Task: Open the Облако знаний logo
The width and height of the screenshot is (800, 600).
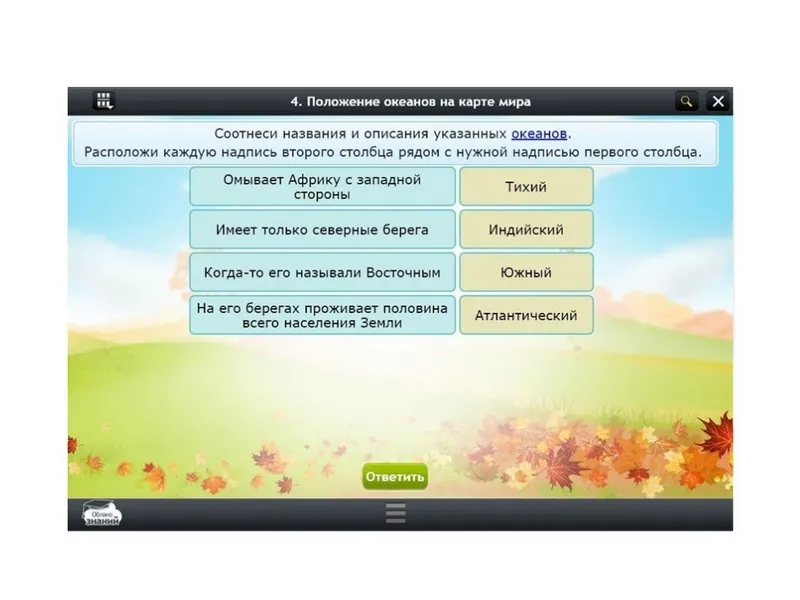Action: coord(101,513)
